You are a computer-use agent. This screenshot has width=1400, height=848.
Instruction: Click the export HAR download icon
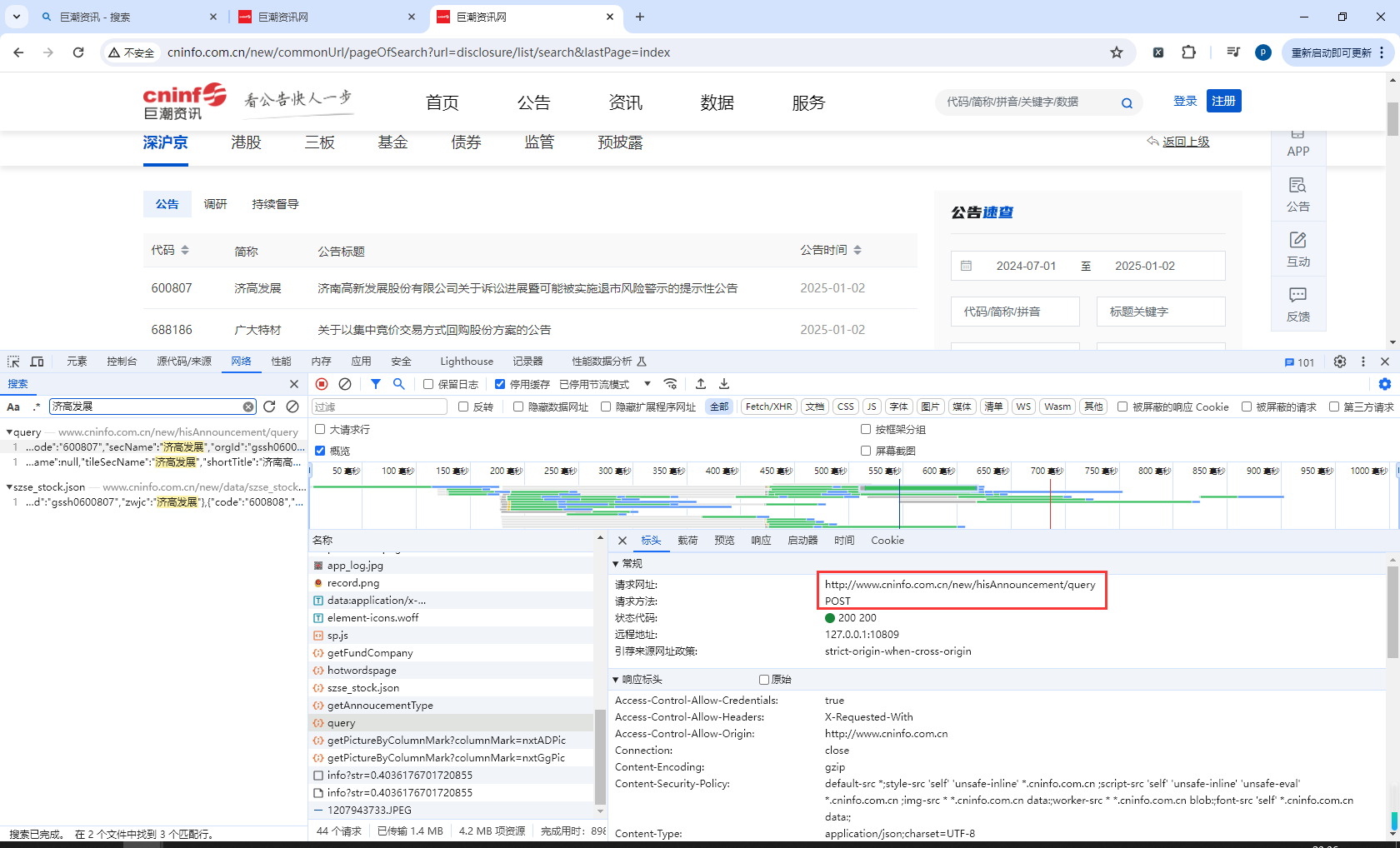[x=724, y=384]
